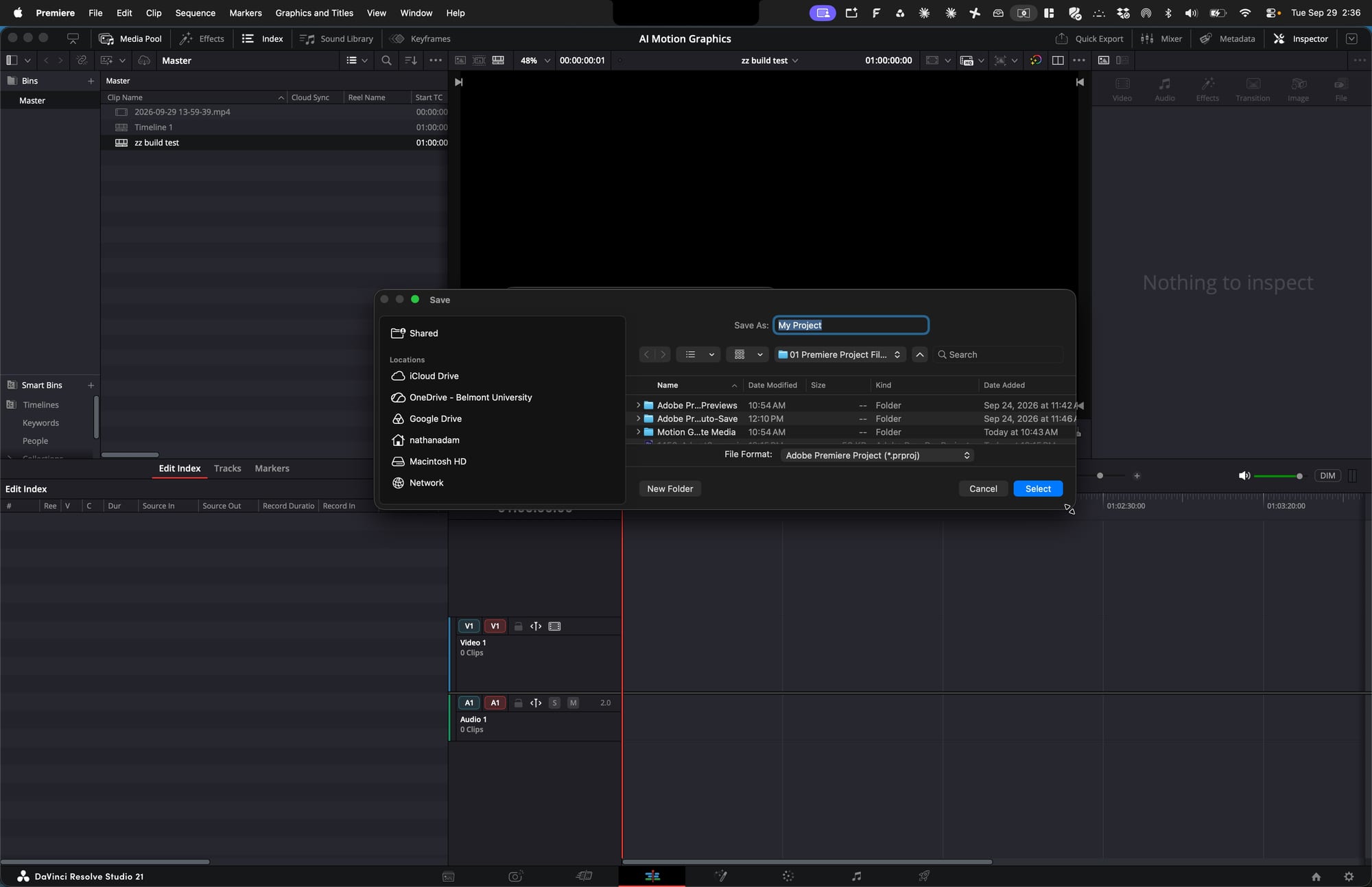Open the Mixer panel
The width and height of the screenshot is (1372, 887).
[x=1161, y=38]
